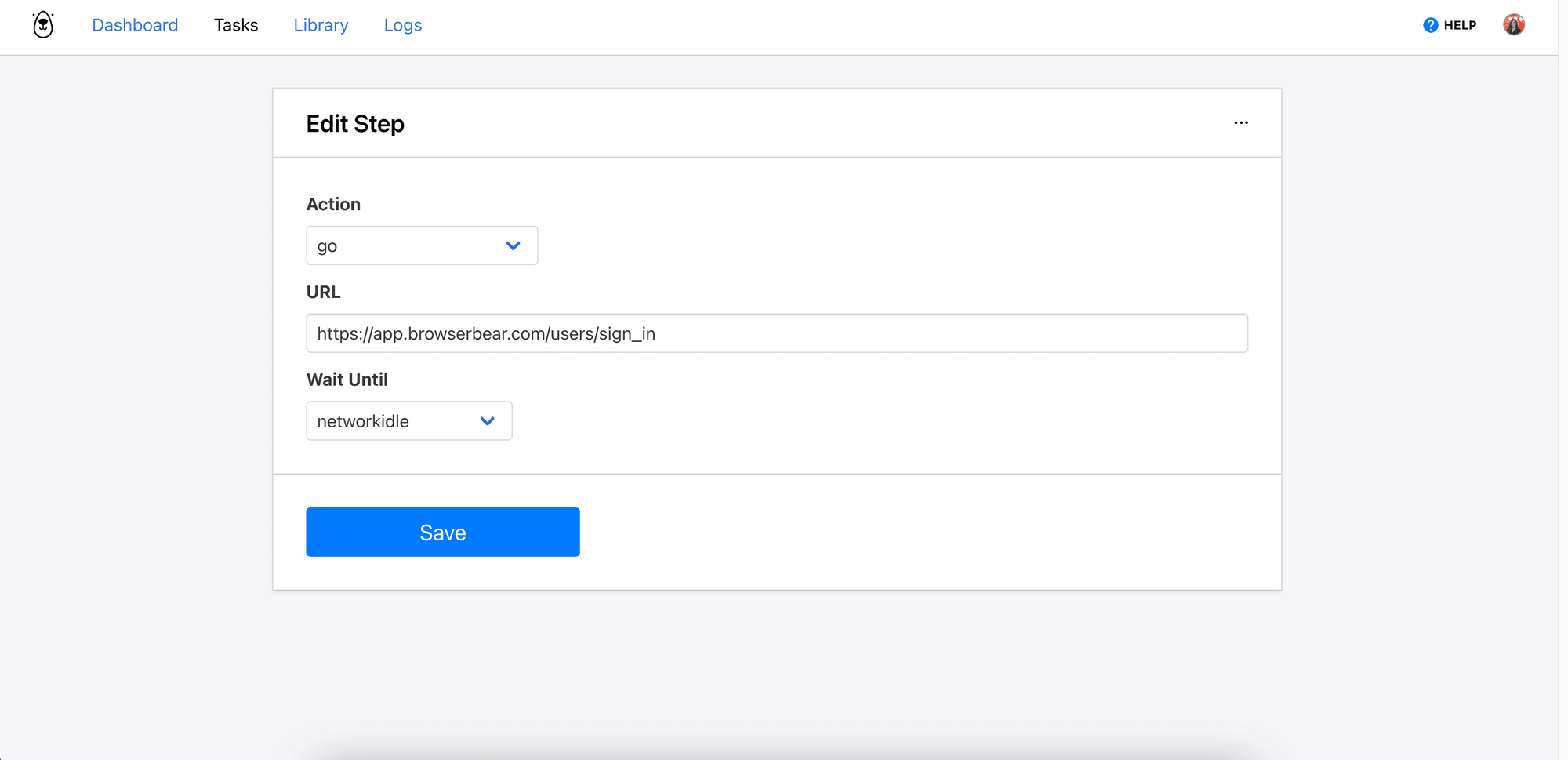Click the Edit Step heading
This screenshot has width=1568, height=760.
[354, 123]
